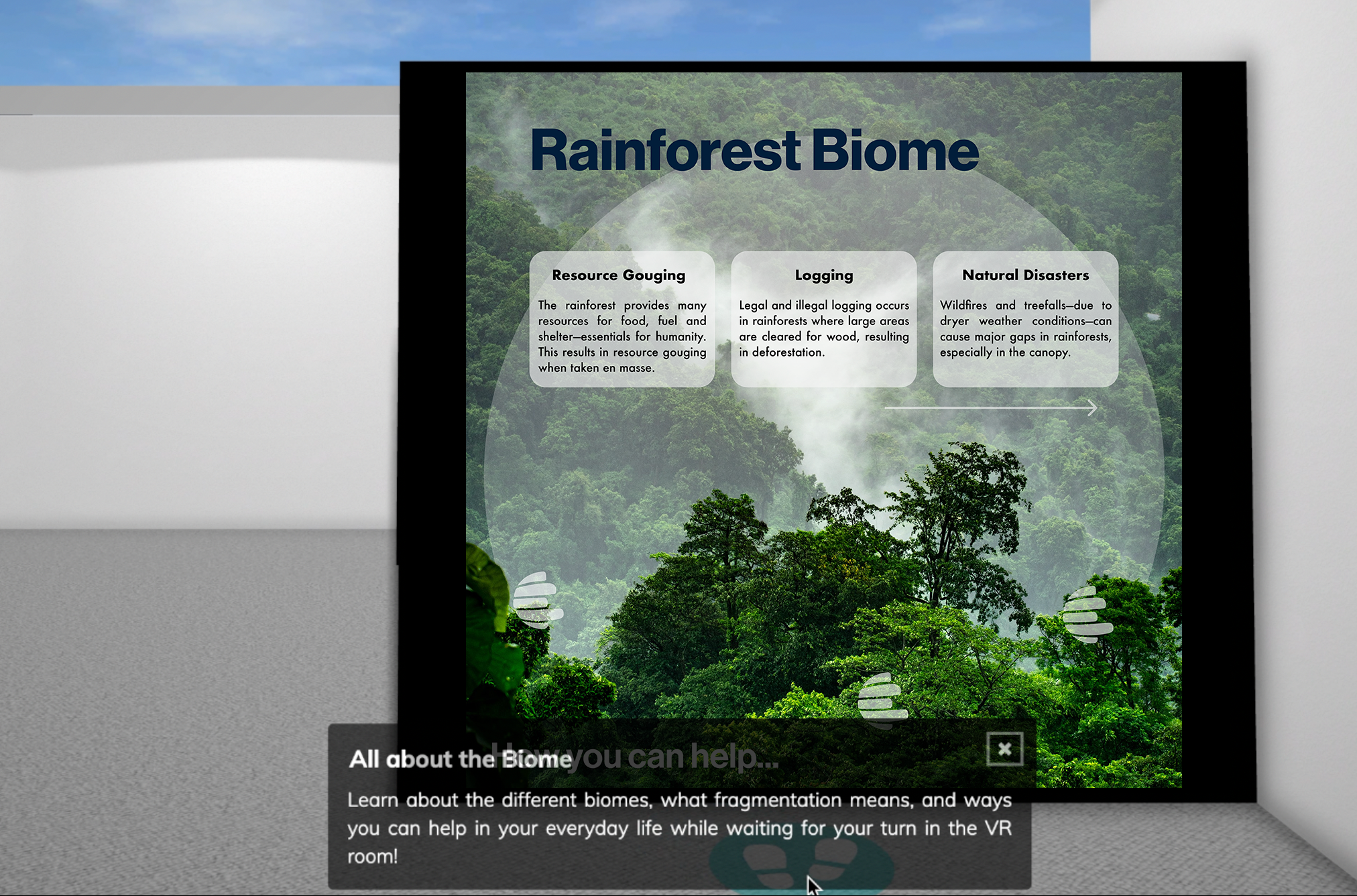Click the striped hotspot icon above the tooltip close button
The height and width of the screenshot is (896, 1357).
pyautogui.click(x=882, y=700)
